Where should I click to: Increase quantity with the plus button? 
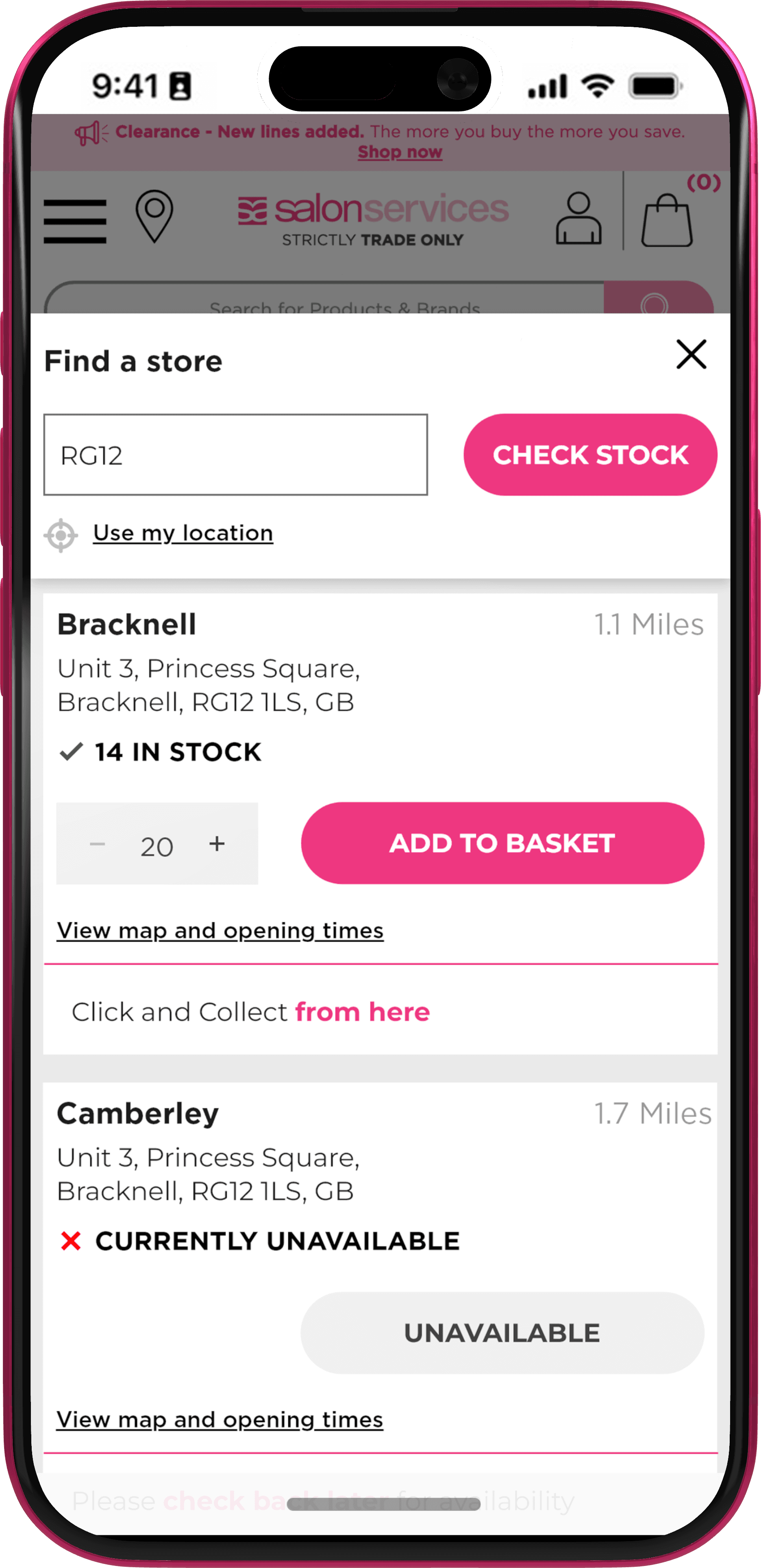217,844
